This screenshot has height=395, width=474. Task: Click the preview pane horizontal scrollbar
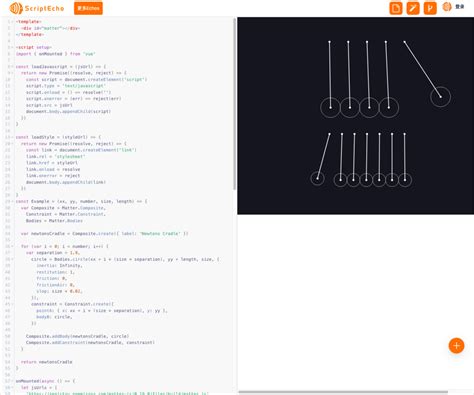[x=343, y=392]
